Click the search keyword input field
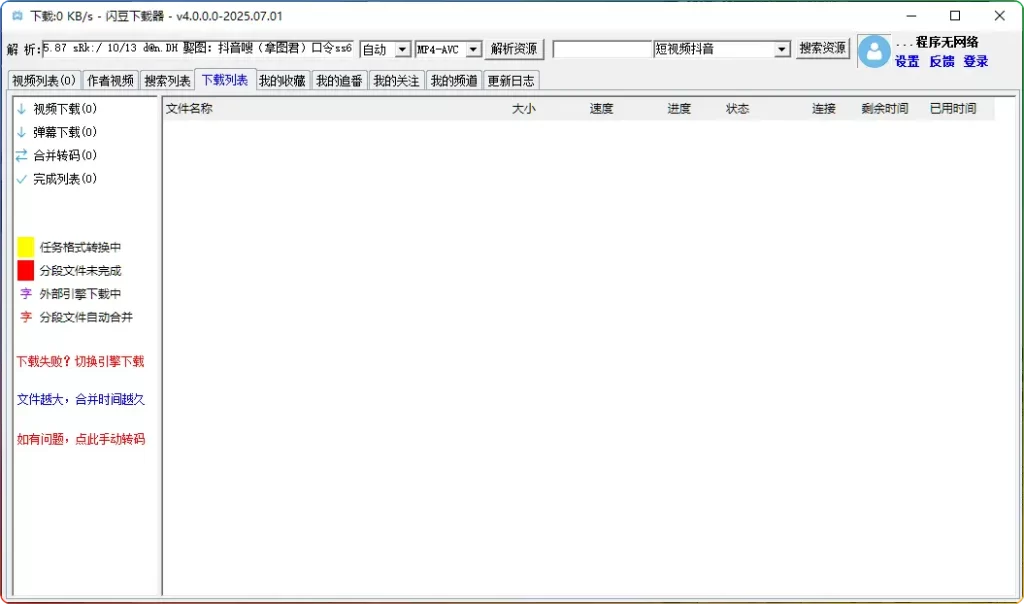The height and width of the screenshot is (604, 1024). (603, 49)
